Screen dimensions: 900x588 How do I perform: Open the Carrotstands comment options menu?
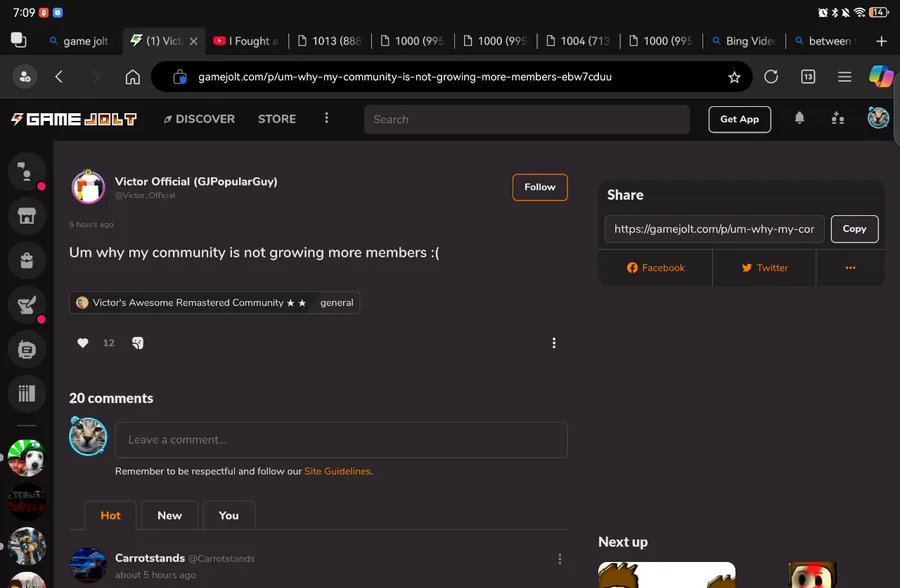point(560,559)
